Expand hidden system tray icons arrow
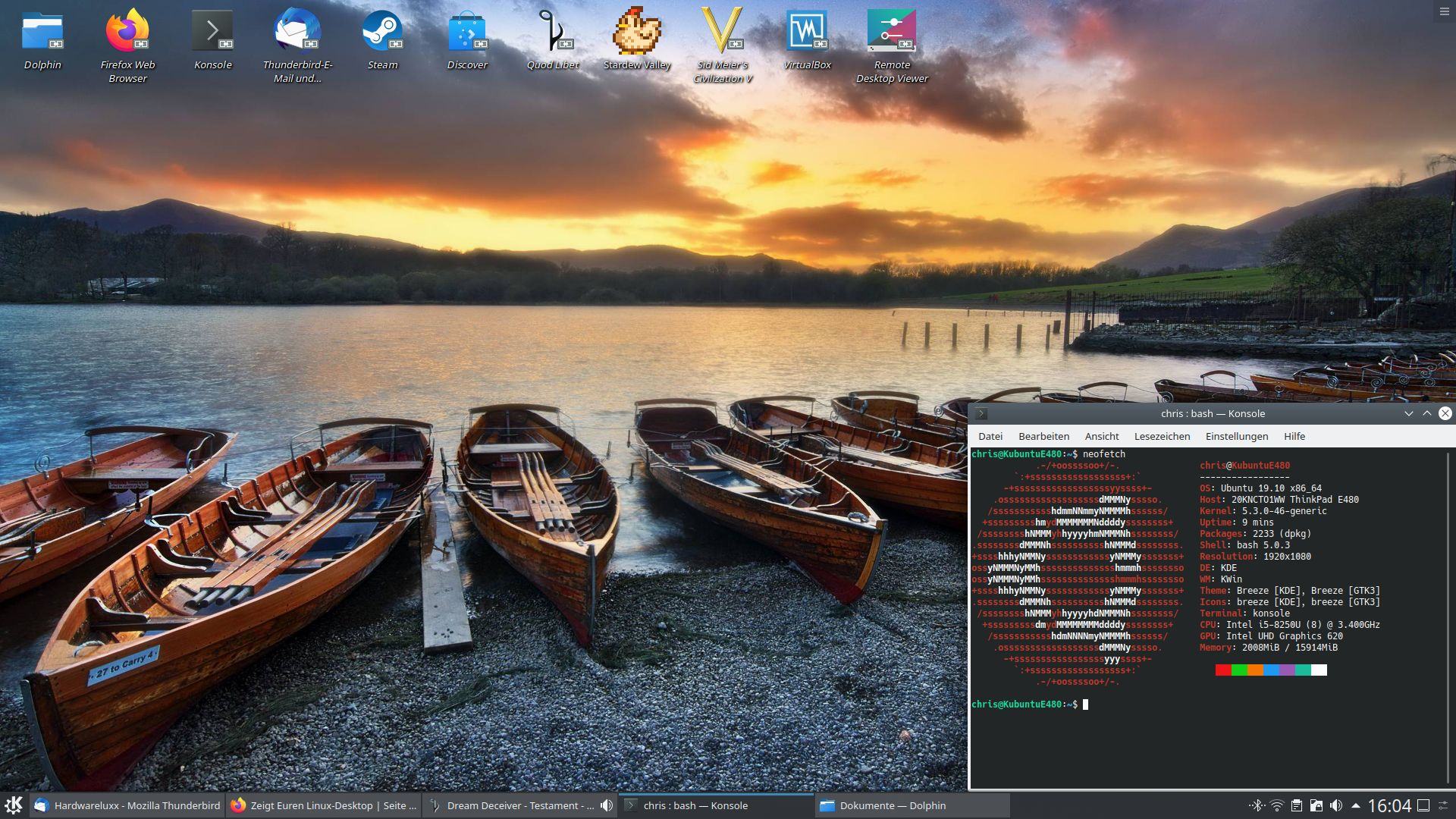The image size is (1456, 819). click(1356, 805)
